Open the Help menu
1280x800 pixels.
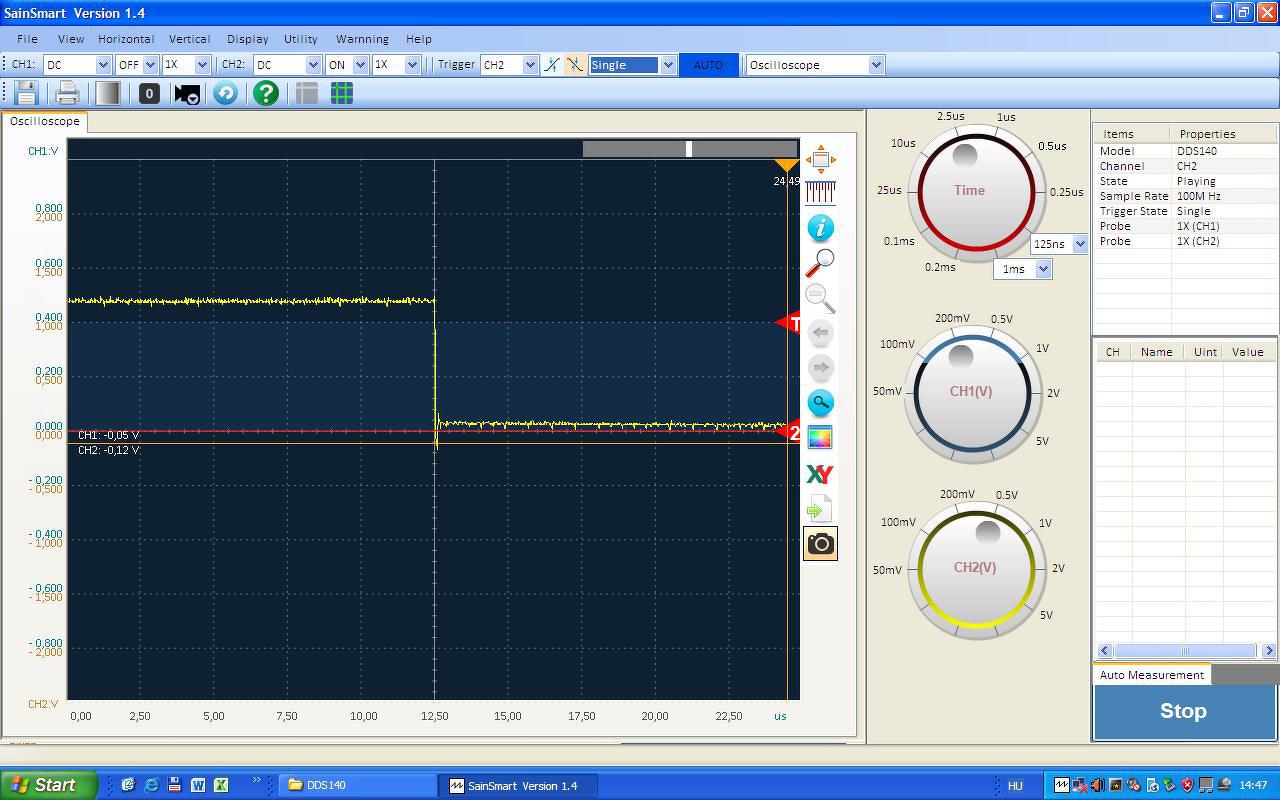coord(419,39)
